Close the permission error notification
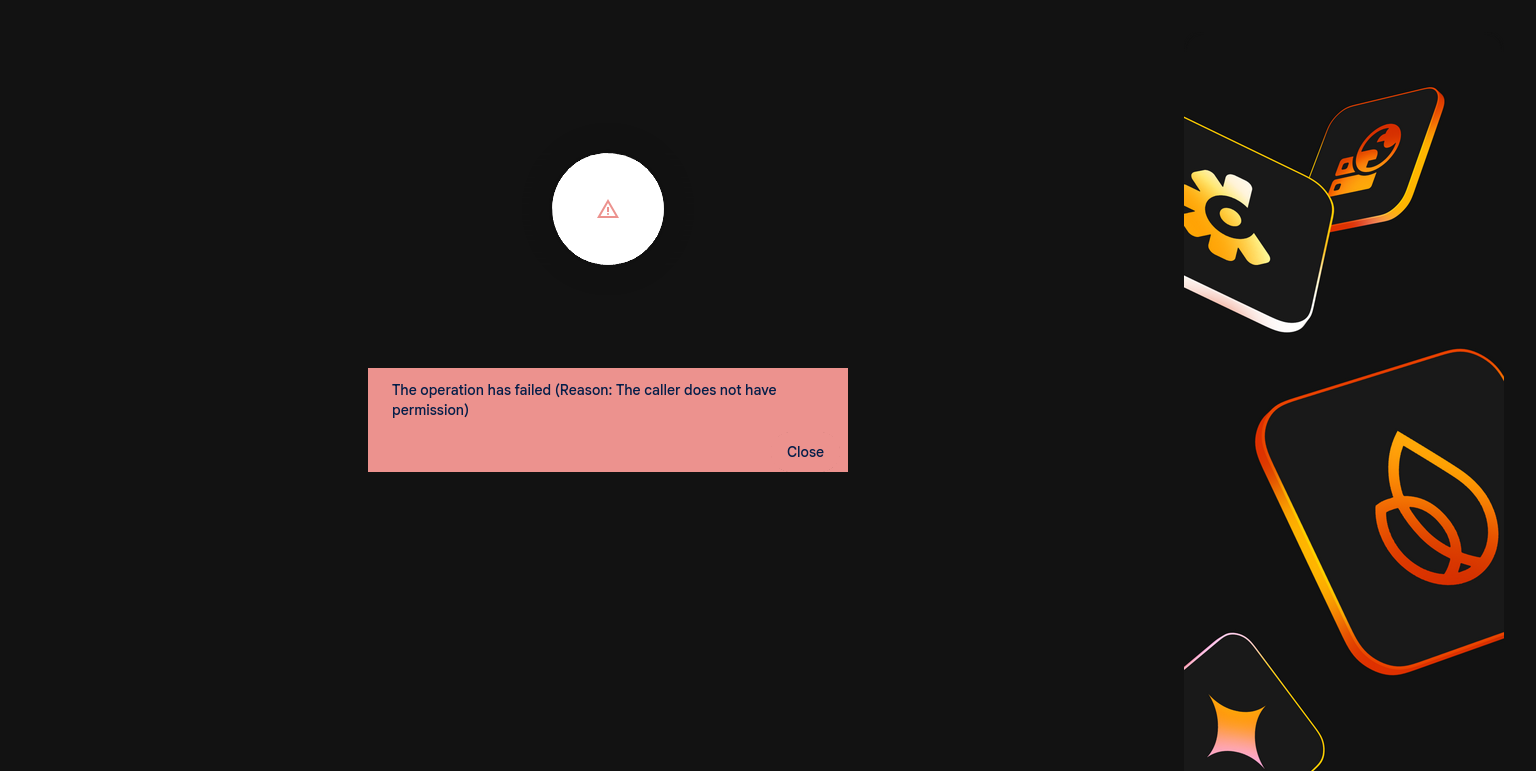Viewport: 1536px width, 771px height. coord(805,452)
